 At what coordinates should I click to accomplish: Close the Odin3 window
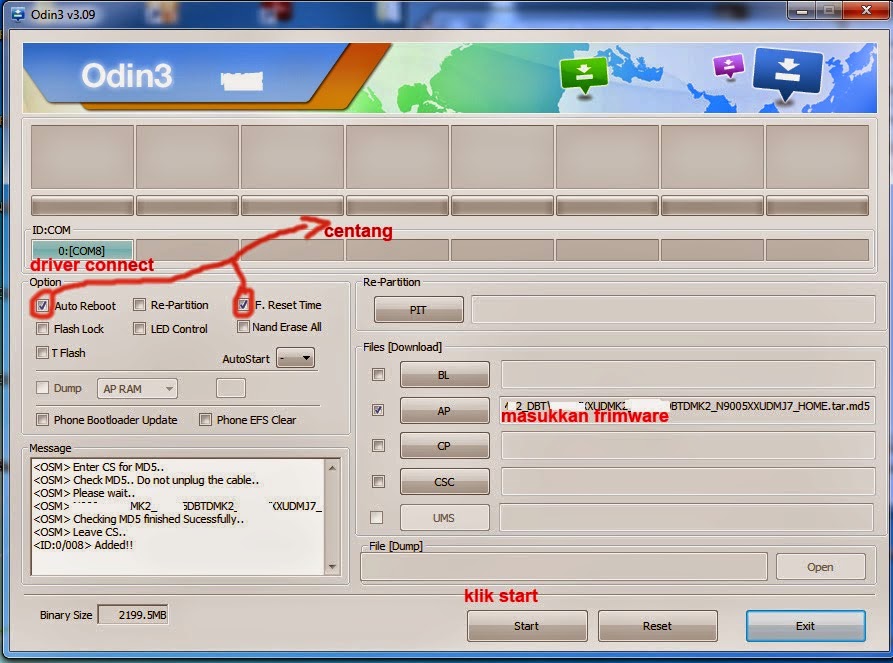[x=866, y=10]
